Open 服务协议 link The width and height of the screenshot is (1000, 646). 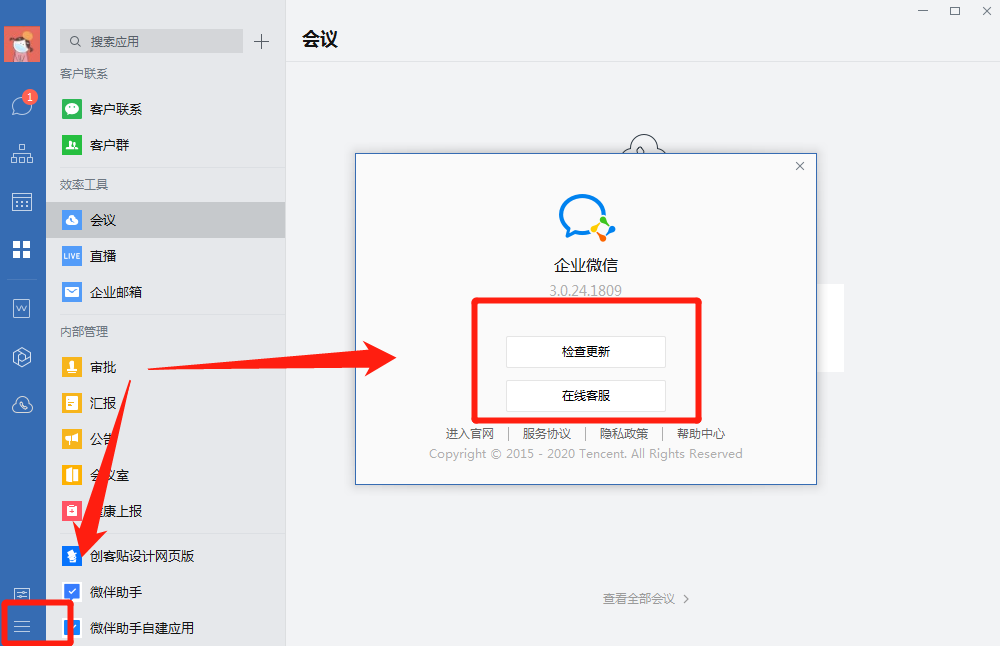tap(547, 434)
